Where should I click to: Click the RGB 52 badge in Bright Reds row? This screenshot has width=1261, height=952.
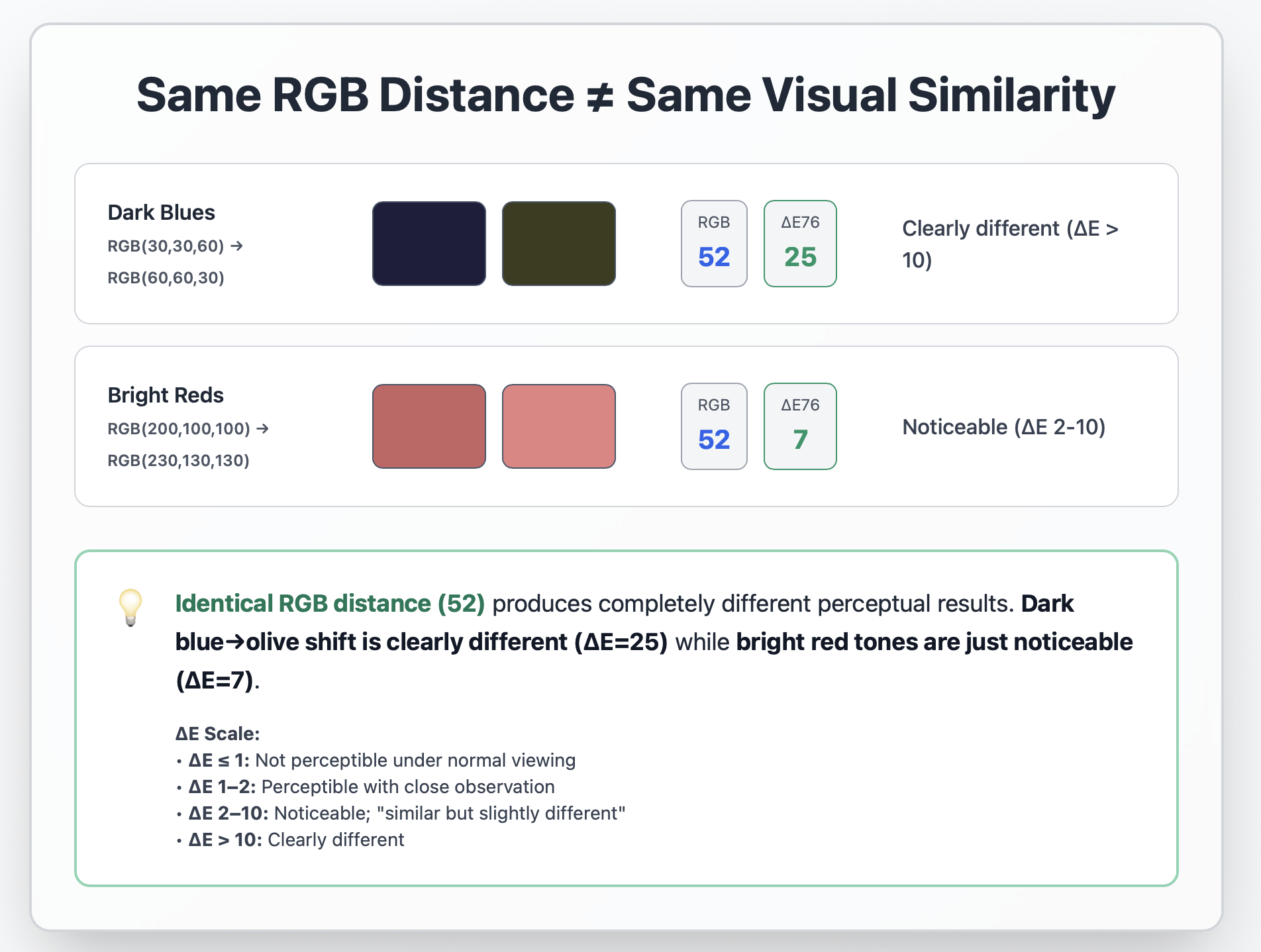pos(714,426)
